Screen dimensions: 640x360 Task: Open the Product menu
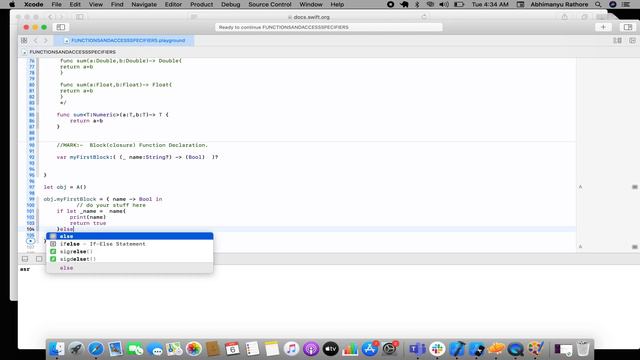pyautogui.click(x=201, y=4)
